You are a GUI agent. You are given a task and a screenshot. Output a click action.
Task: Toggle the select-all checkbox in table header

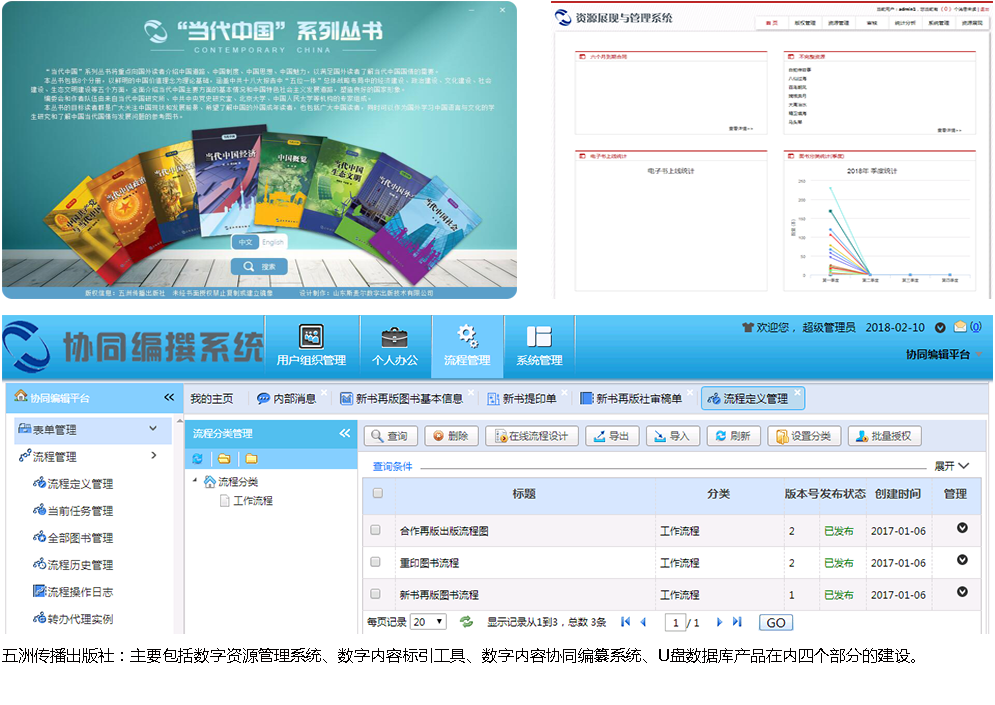377,493
